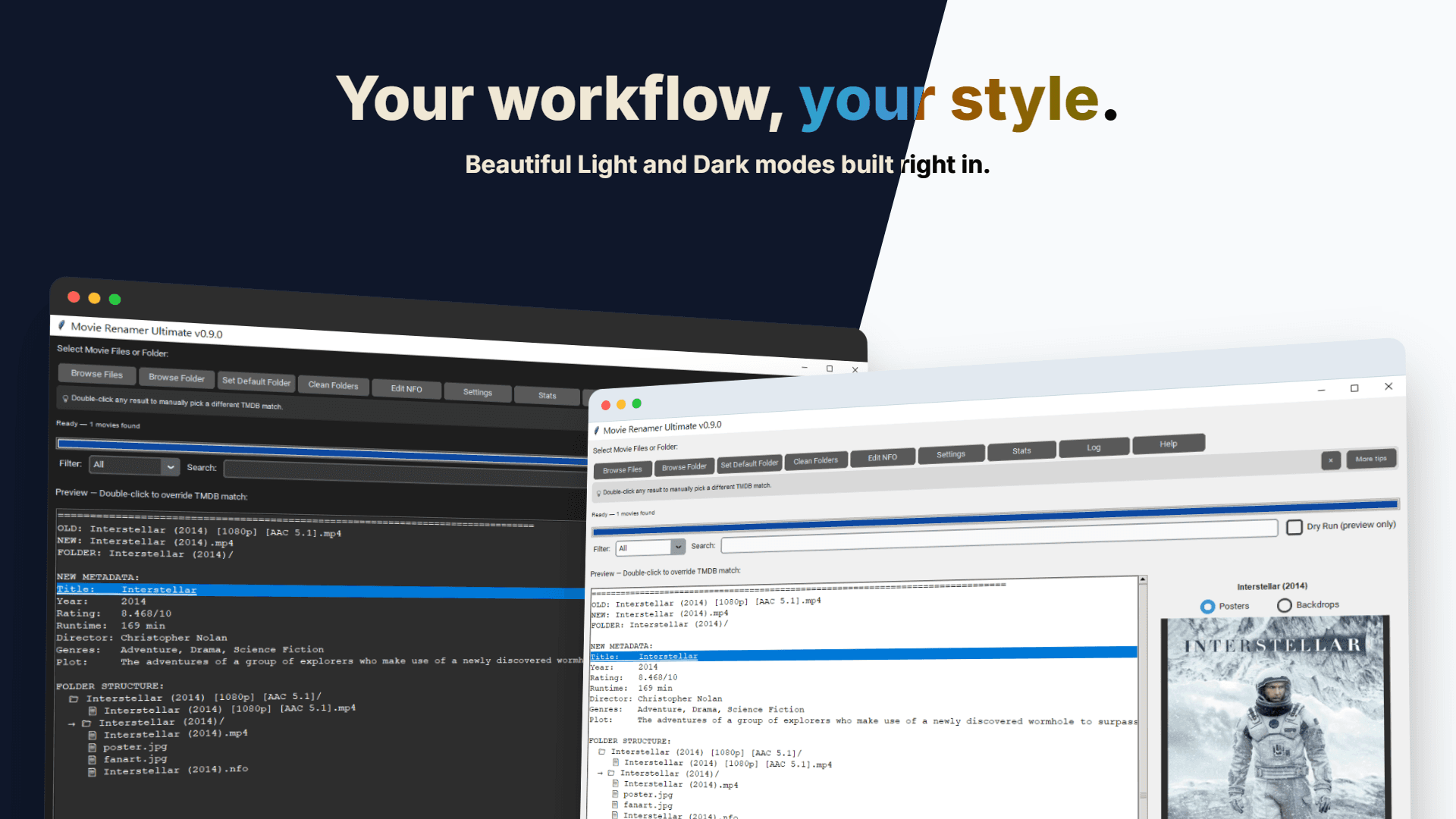Click red traffic-light dot on light window

606,405
